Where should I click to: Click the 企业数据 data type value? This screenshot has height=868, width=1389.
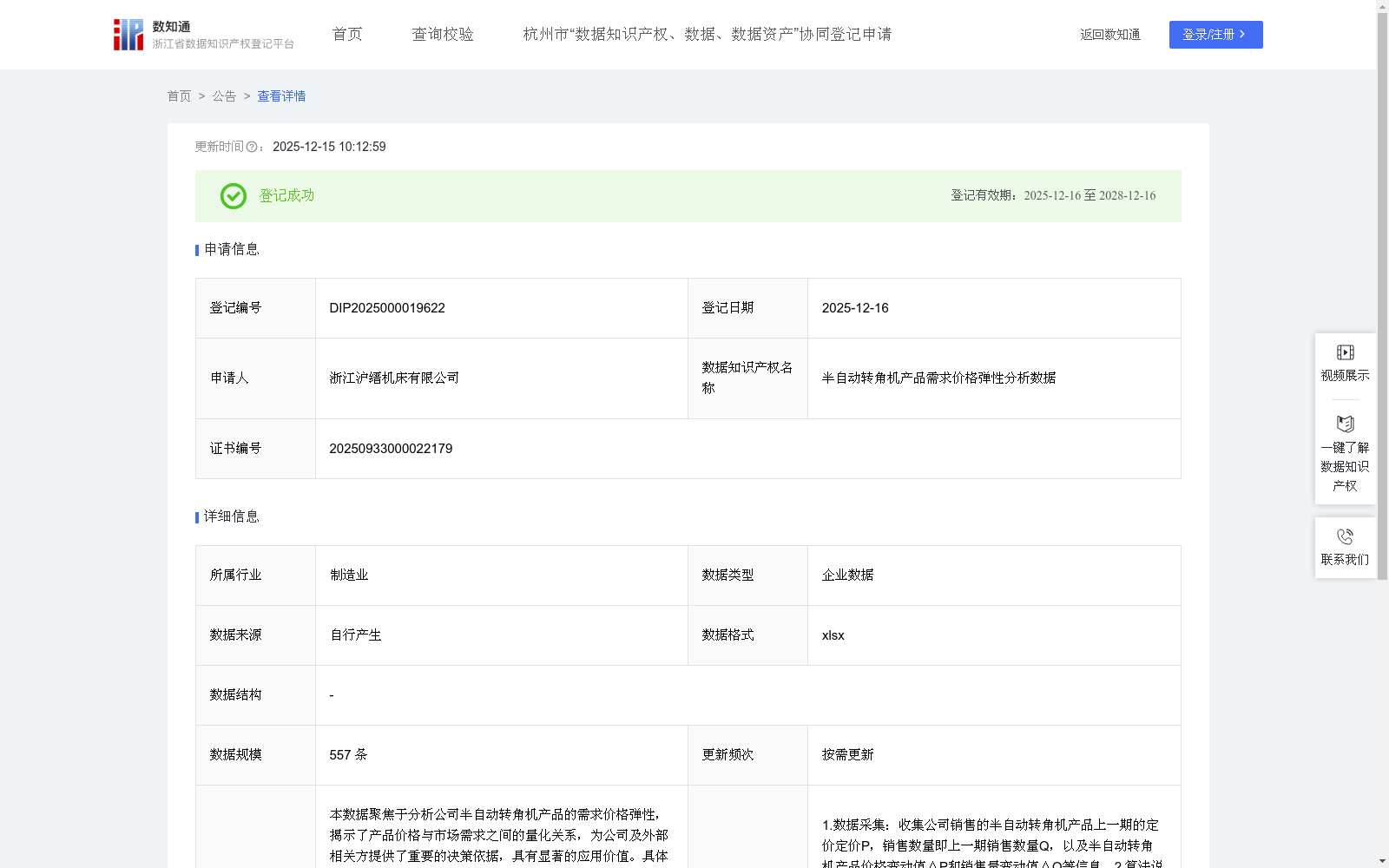coord(847,575)
